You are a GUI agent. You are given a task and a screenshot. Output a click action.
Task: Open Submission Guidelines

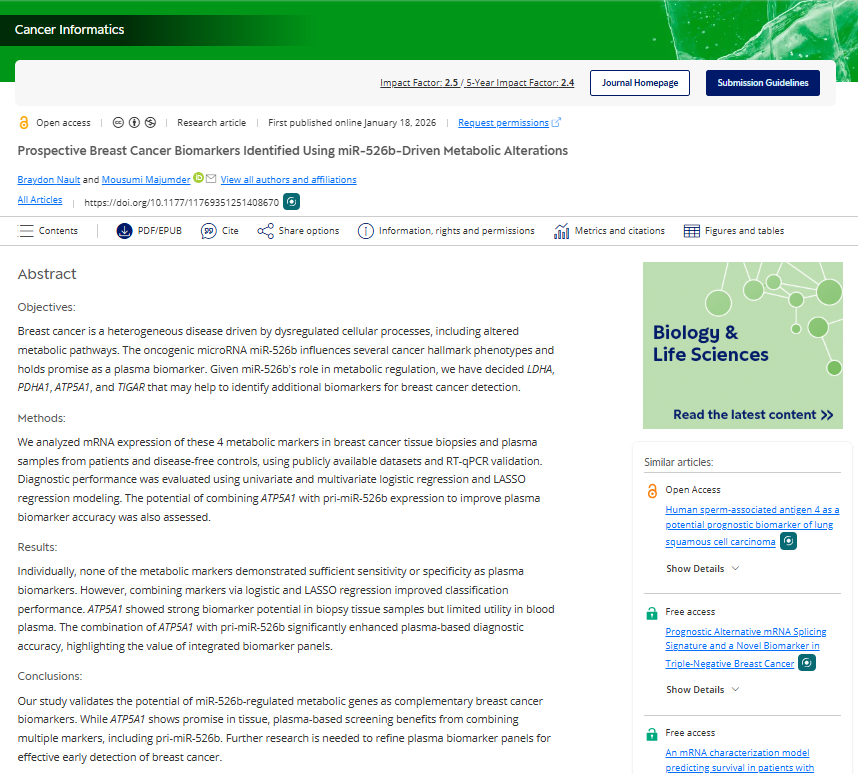point(762,83)
